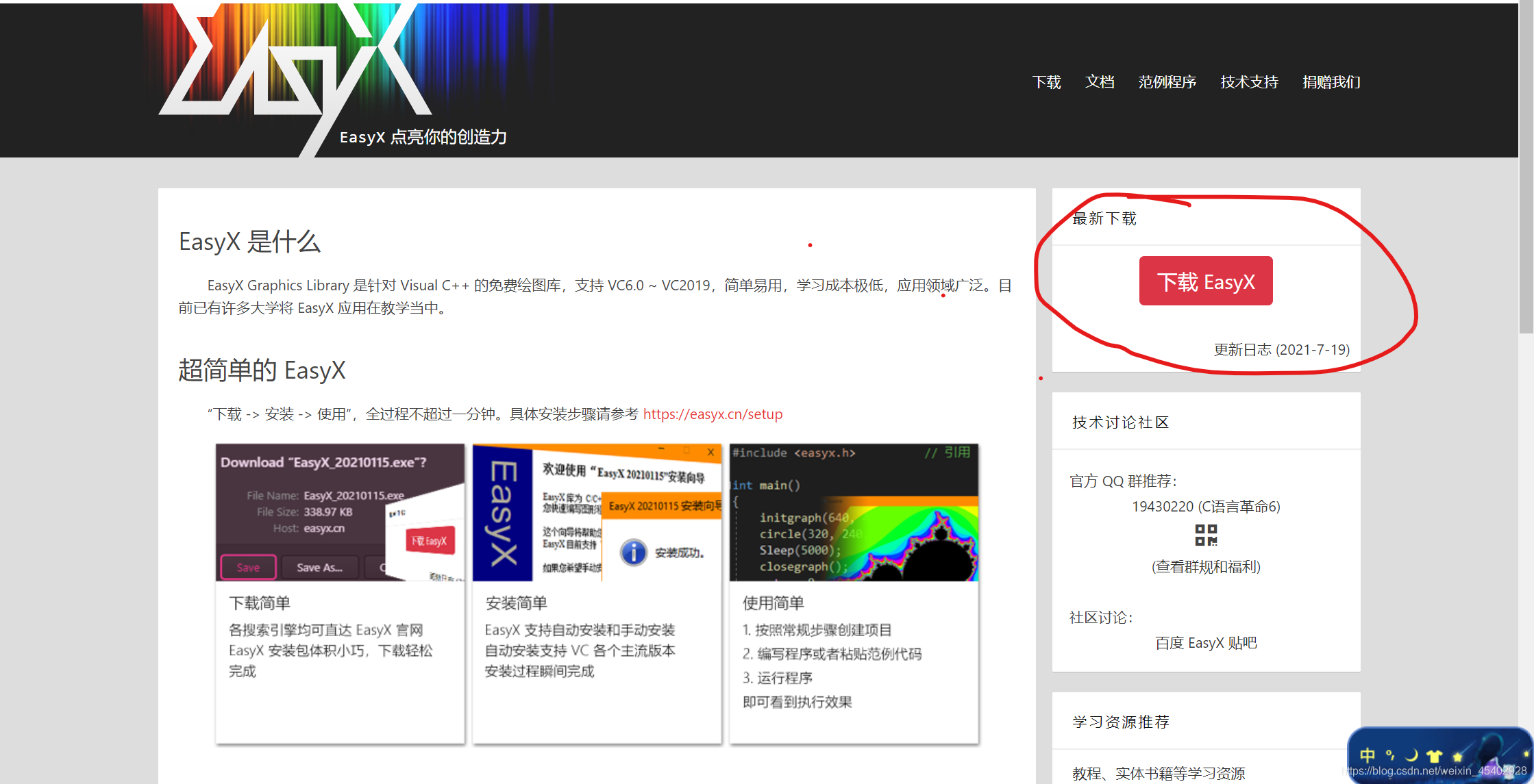Click the text 1. 按照常规步骤创建项目
Viewport: 1534px width, 784px height.
tap(817, 630)
